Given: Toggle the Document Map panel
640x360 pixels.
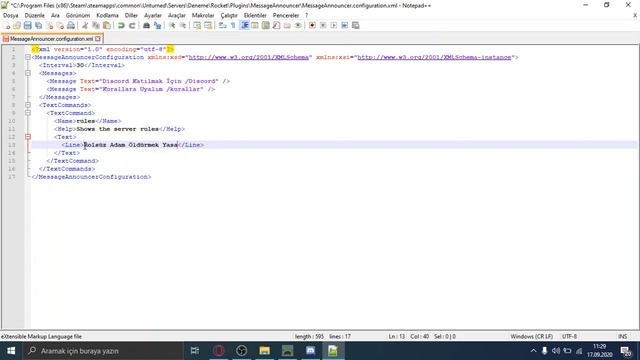Looking at the screenshot, I should tap(266, 25).
